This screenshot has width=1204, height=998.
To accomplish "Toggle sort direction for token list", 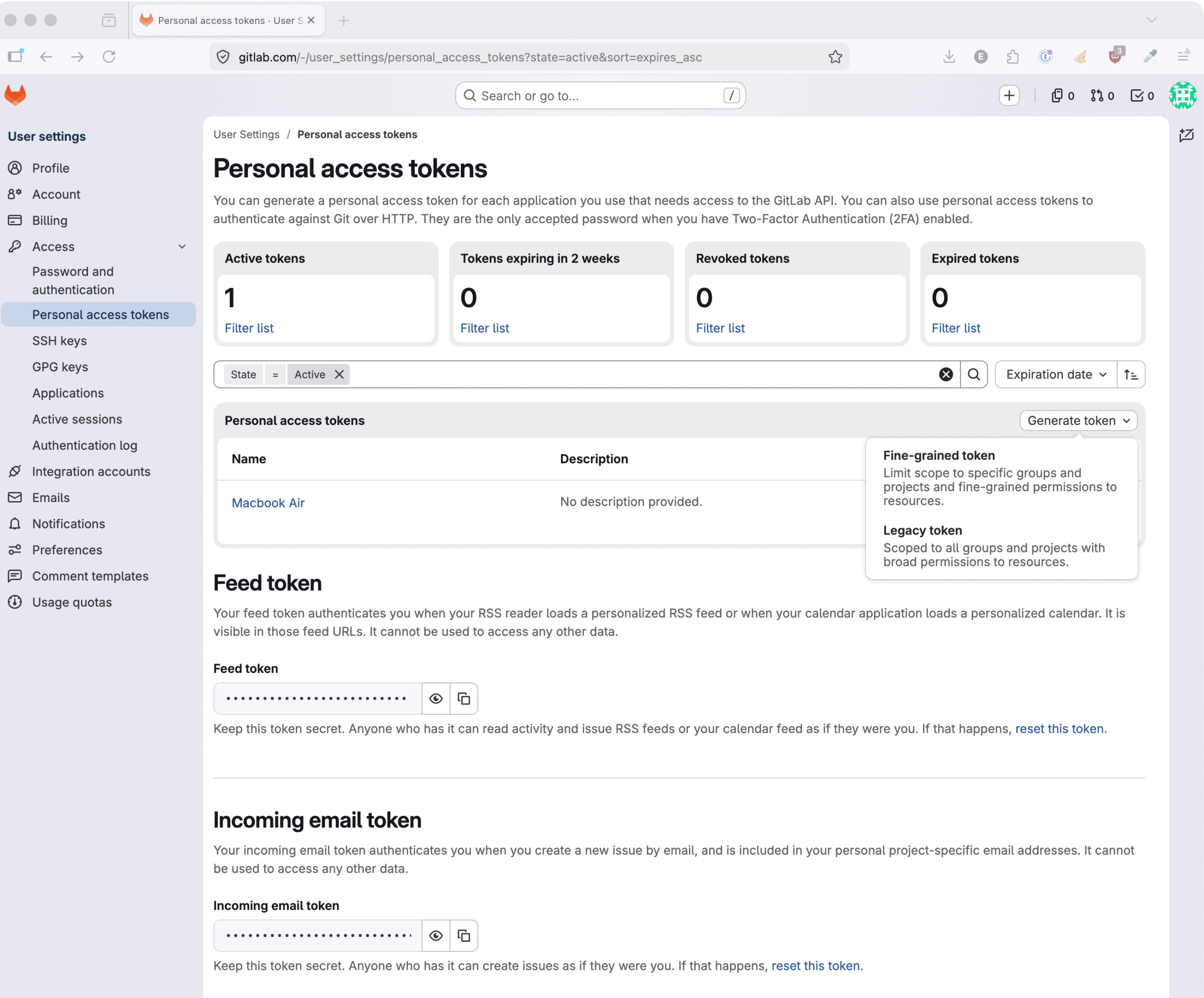I will [x=1131, y=375].
